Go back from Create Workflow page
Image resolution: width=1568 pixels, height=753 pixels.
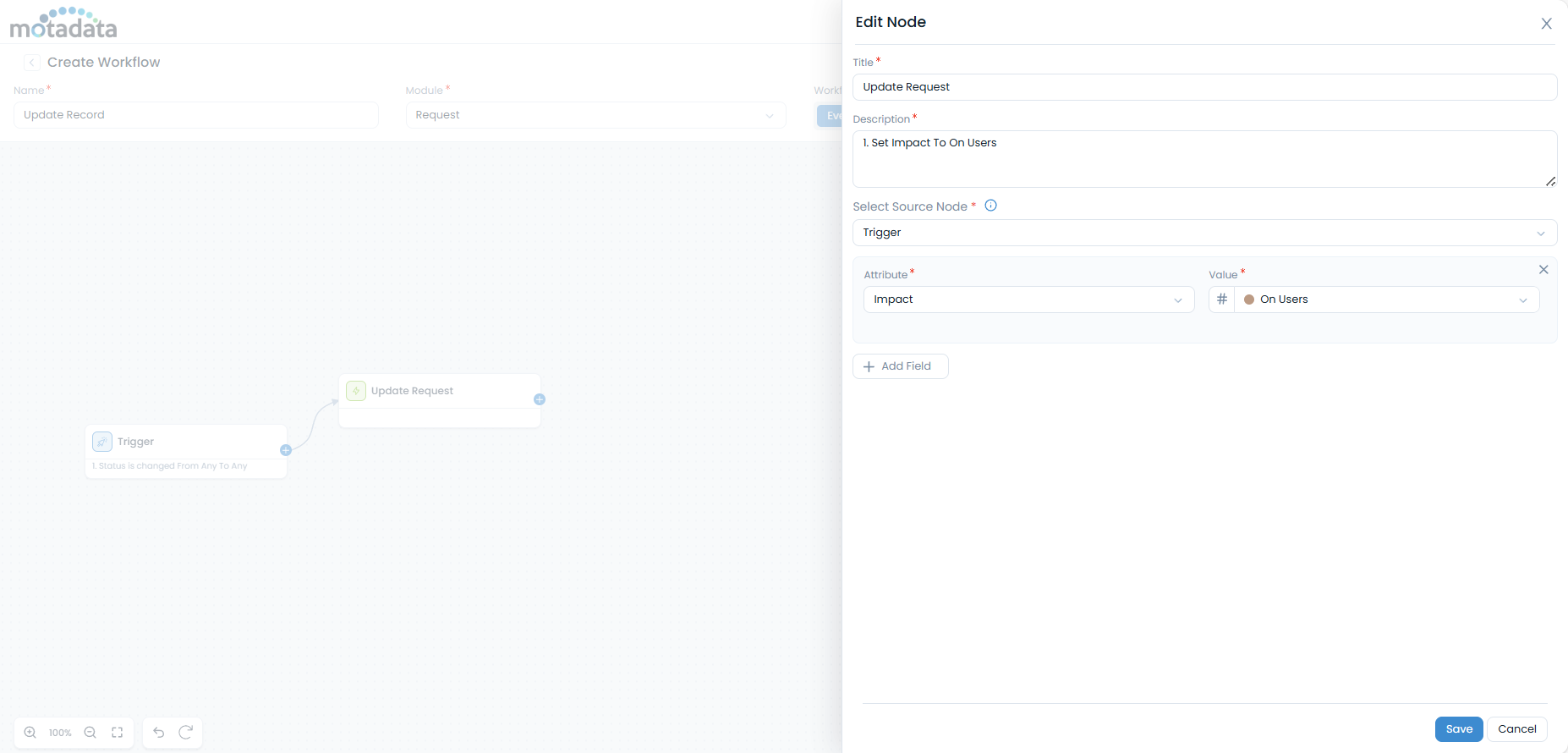tap(32, 63)
